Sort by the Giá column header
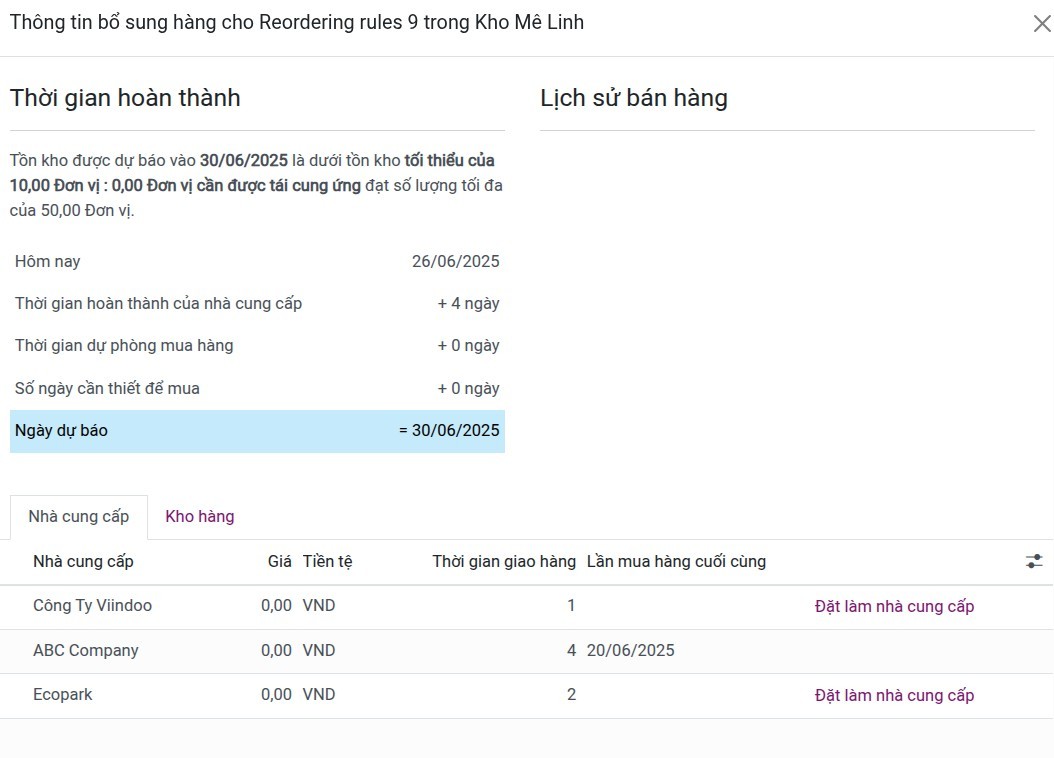The width and height of the screenshot is (1054, 758). click(x=280, y=562)
